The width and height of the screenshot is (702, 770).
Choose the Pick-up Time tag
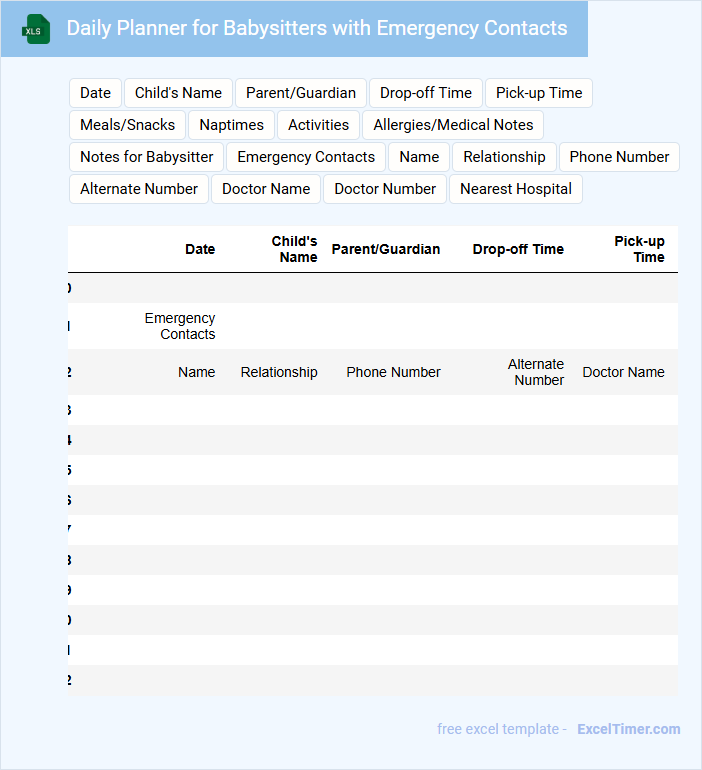point(539,93)
